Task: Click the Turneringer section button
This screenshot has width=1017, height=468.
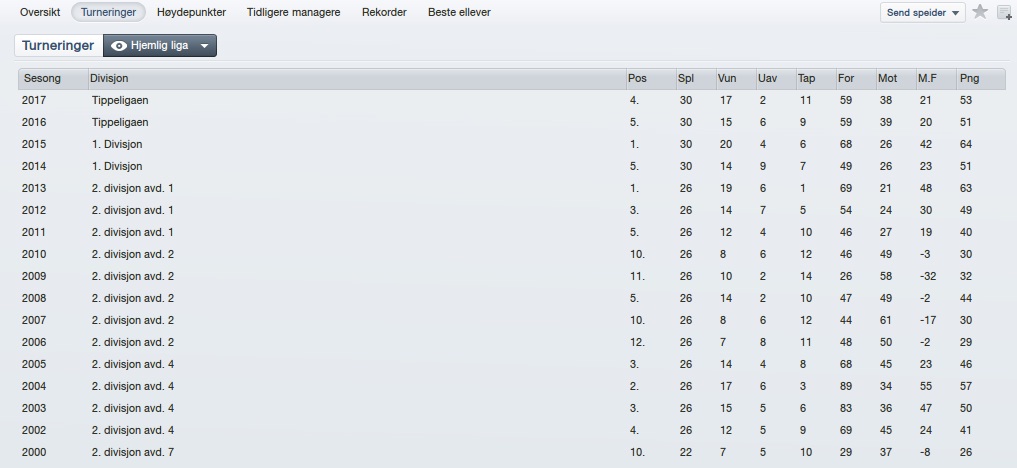Action: pyautogui.click(x=58, y=46)
